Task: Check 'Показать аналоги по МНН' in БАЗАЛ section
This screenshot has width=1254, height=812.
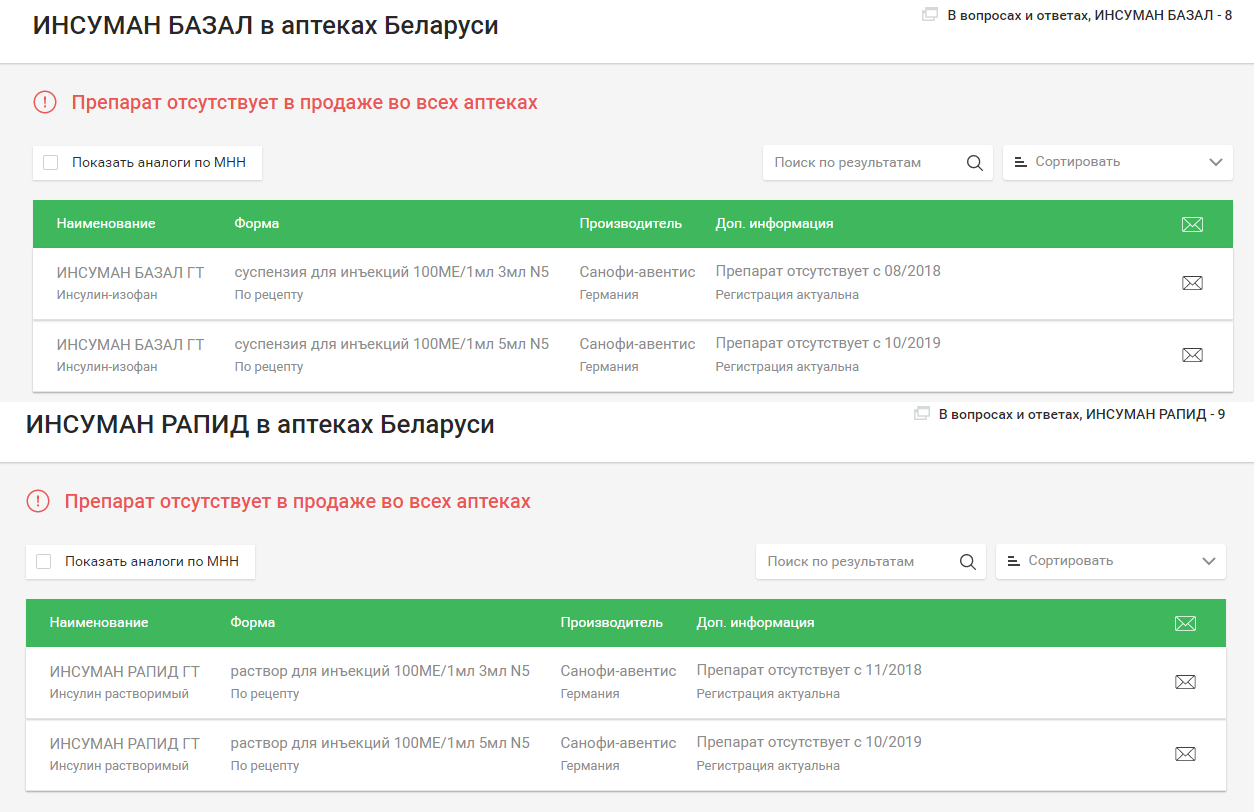Action: (x=51, y=162)
